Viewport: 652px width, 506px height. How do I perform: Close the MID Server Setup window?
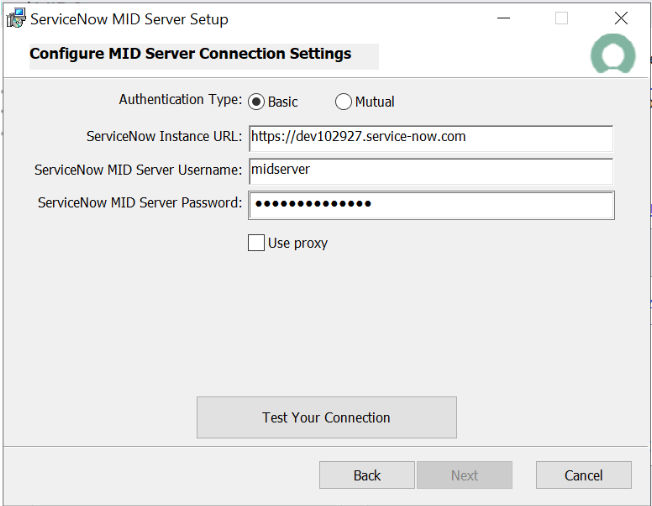(x=621, y=18)
